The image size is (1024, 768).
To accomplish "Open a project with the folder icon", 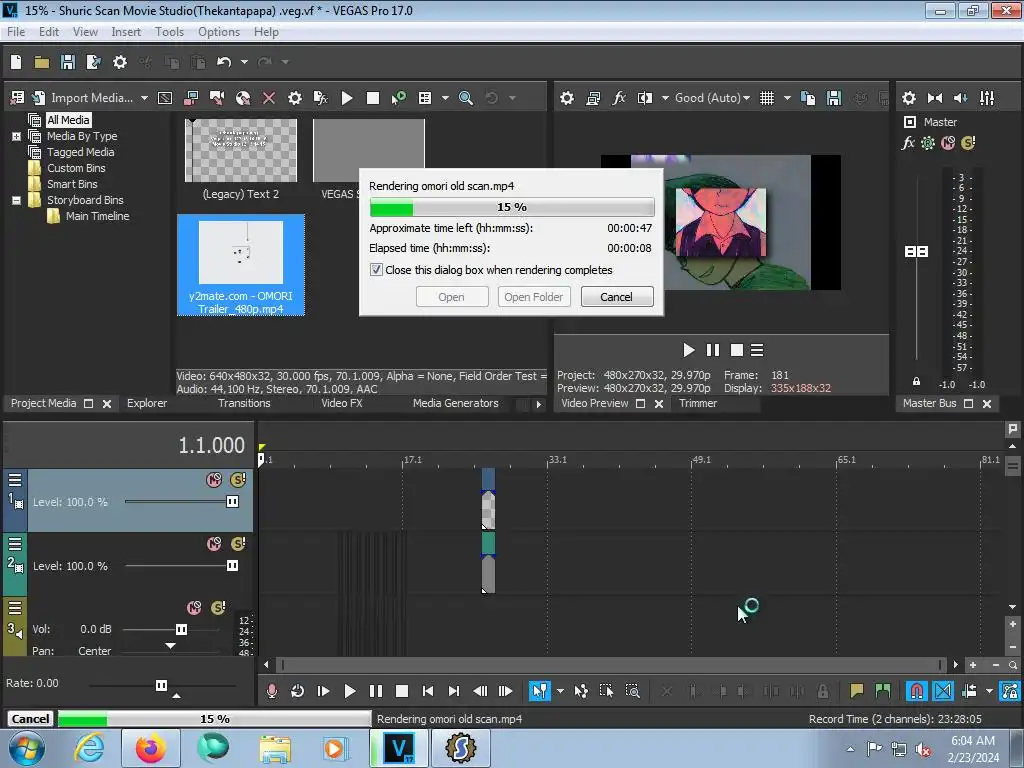I will pos(42,62).
